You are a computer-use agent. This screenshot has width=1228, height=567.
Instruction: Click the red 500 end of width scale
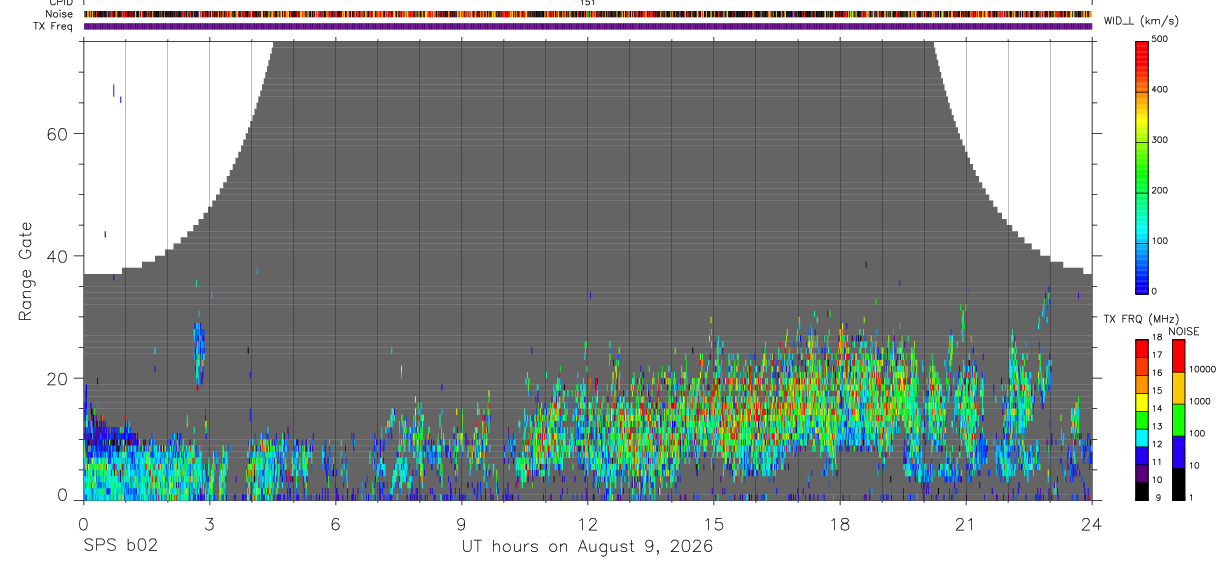1141,44
